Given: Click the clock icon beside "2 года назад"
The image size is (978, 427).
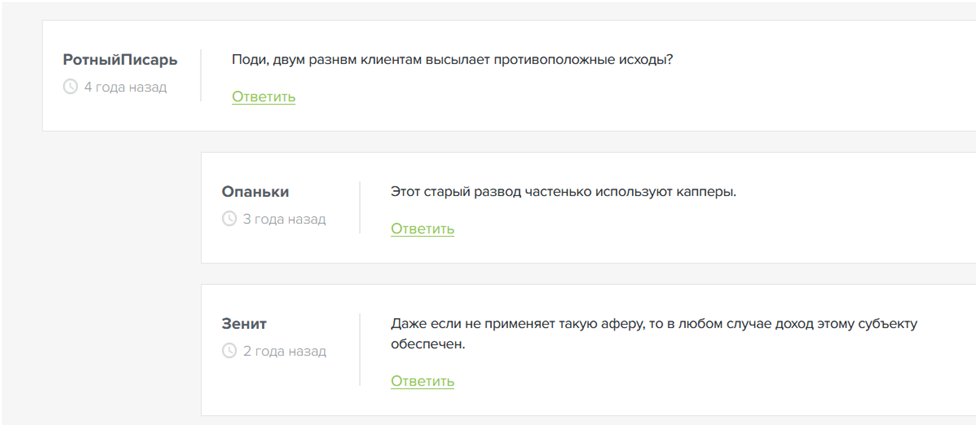Looking at the screenshot, I should click(x=229, y=351).
